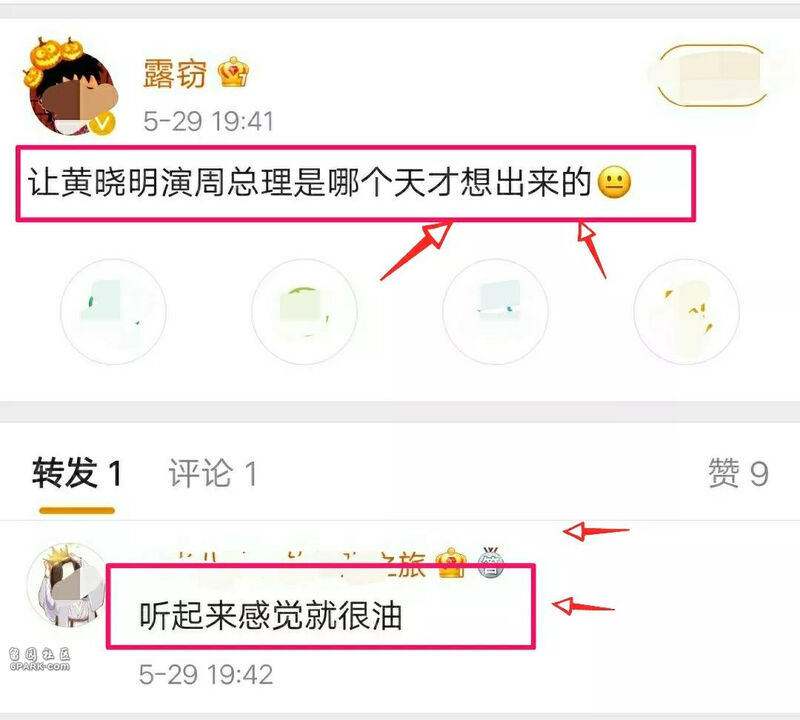Tap the neutral face emoji in post
The image size is (800, 720).
(614, 183)
